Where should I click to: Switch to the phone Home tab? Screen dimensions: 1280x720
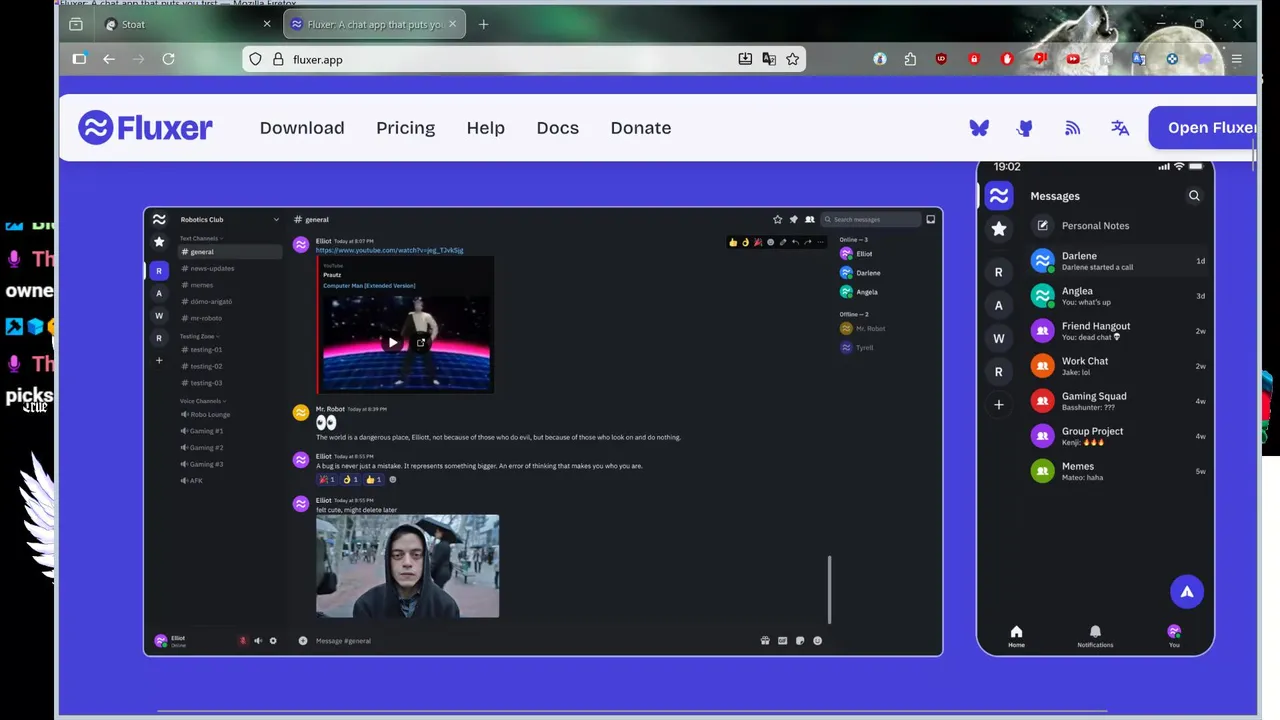pyautogui.click(x=1016, y=636)
